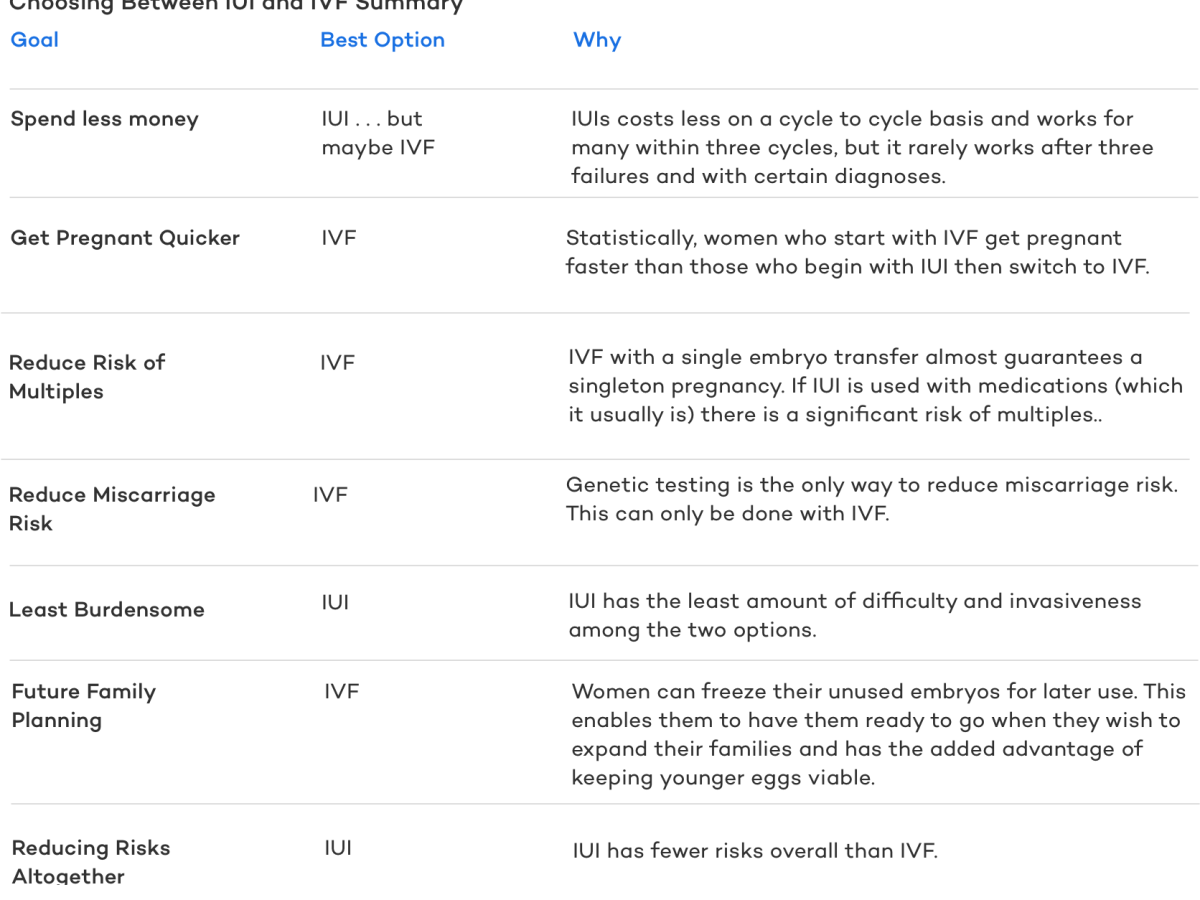Click the Best Option column header
1200x900 pixels.
pos(382,40)
